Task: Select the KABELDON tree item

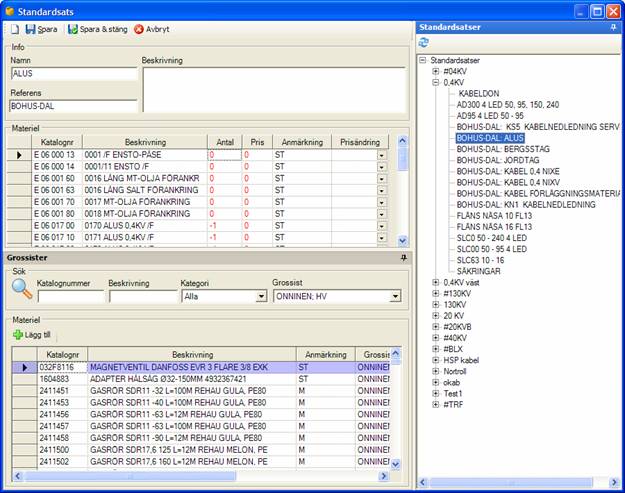Action: [x=479, y=94]
